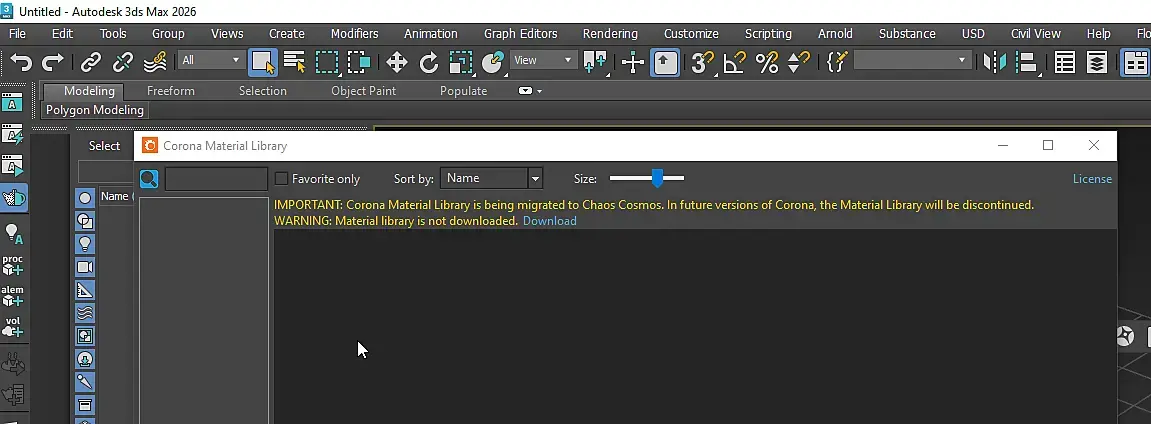The height and width of the screenshot is (424, 1151).
Task: Click the Use Pivot Point Center icon
Action: coord(595,62)
